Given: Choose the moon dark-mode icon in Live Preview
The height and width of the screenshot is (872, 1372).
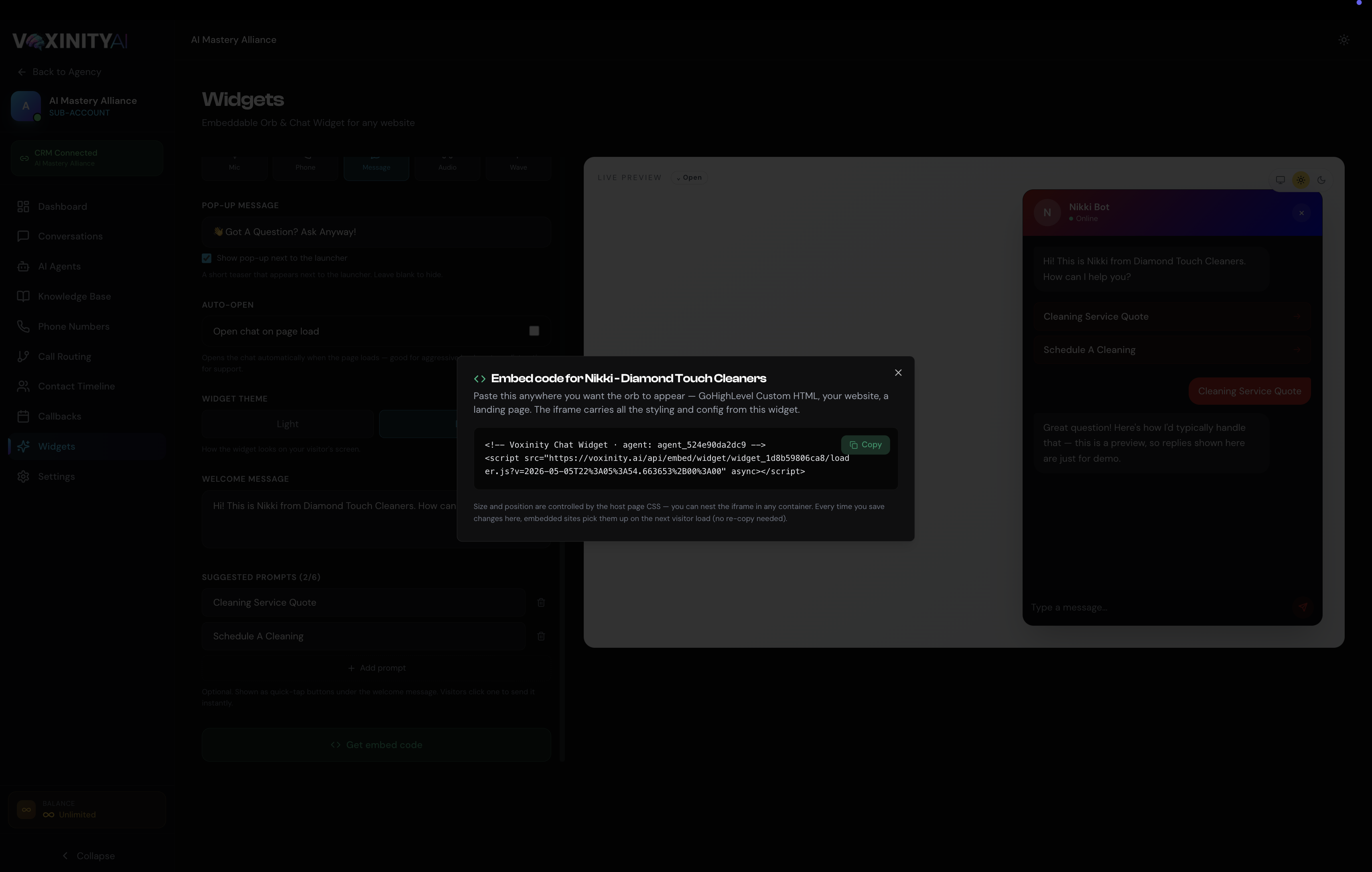Looking at the screenshot, I should click(x=1321, y=180).
